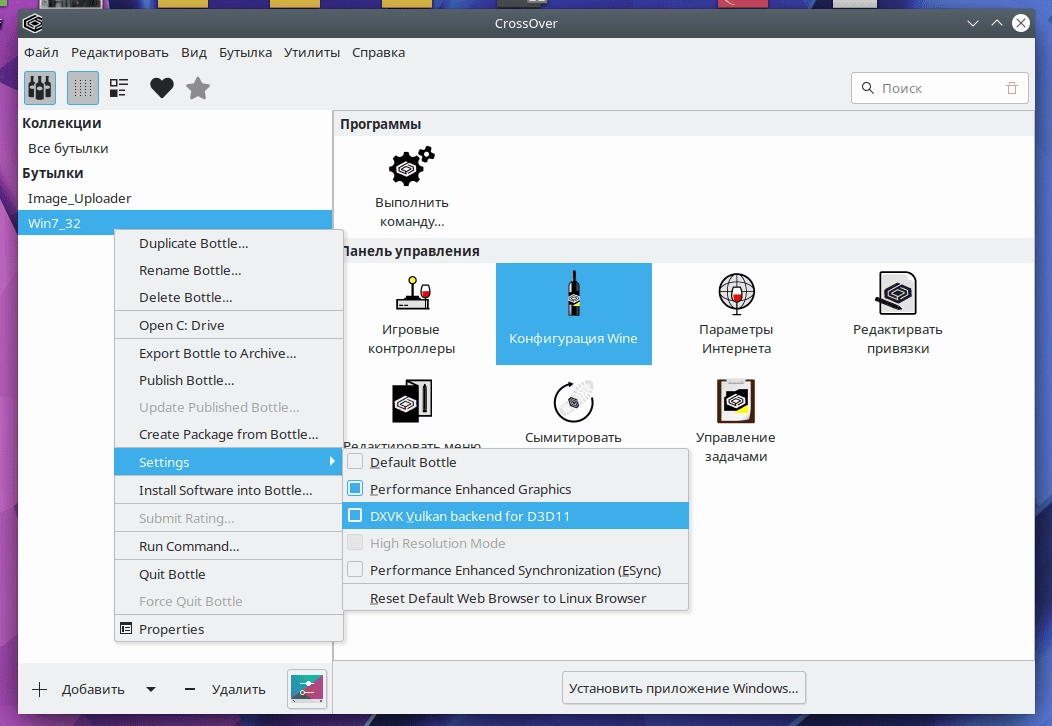Enable DXVK Vulkan backend for D3D11
This screenshot has width=1052, height=726.
click(x=515, y=516)
